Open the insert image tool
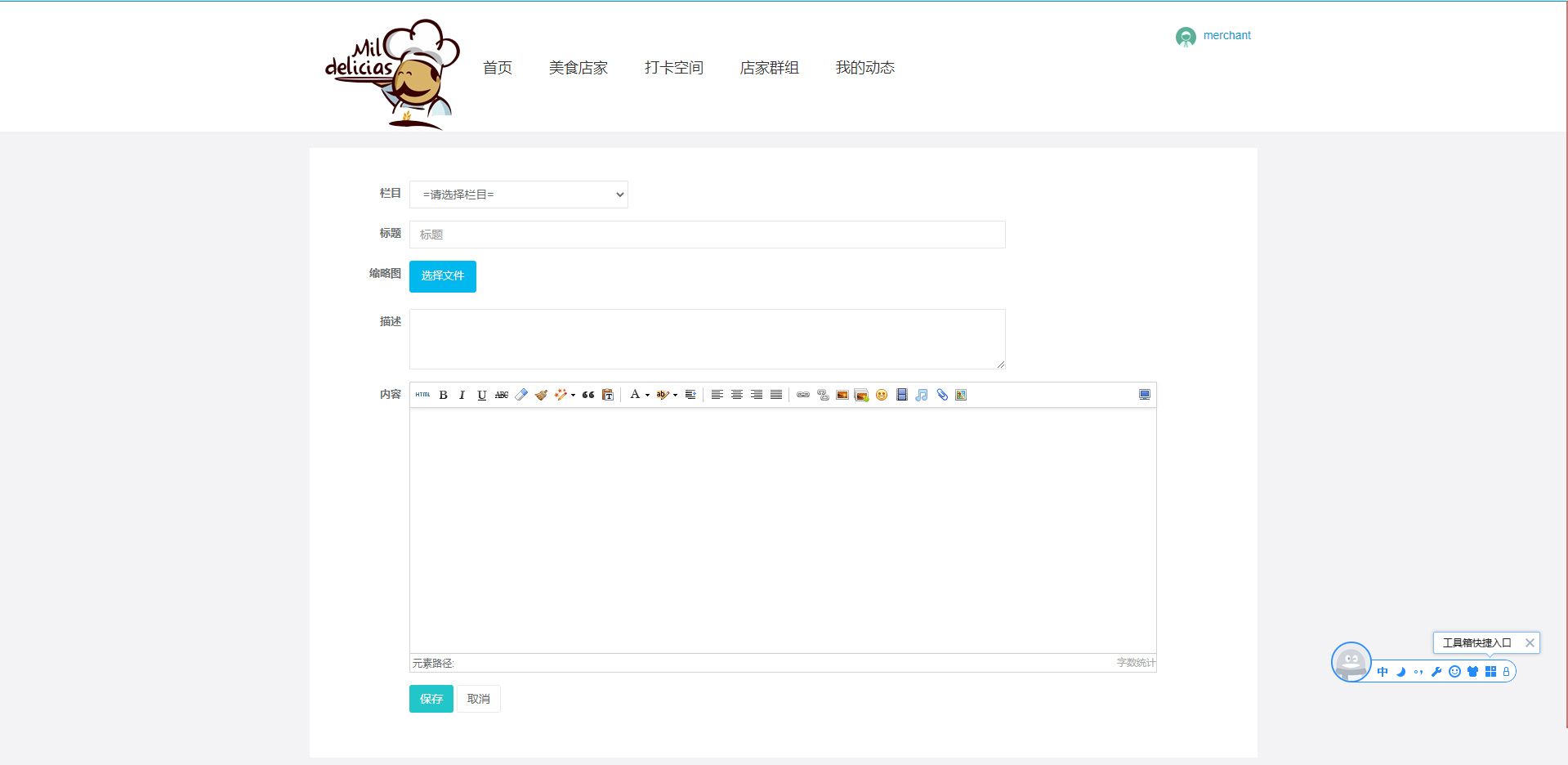Viewport: 1568px width, 765px height. click(842, 395)
